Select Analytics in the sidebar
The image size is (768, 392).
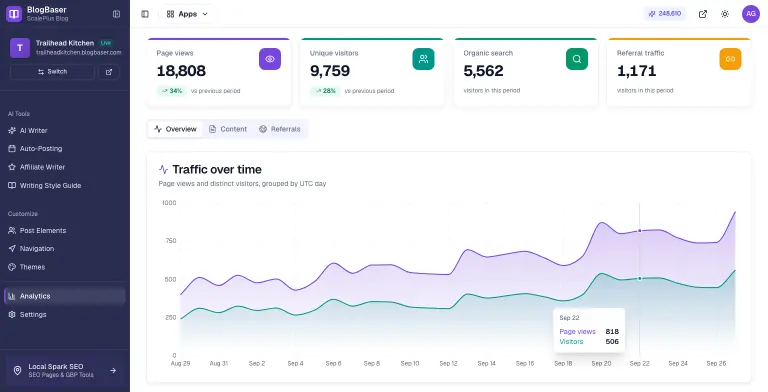(65, 296)
